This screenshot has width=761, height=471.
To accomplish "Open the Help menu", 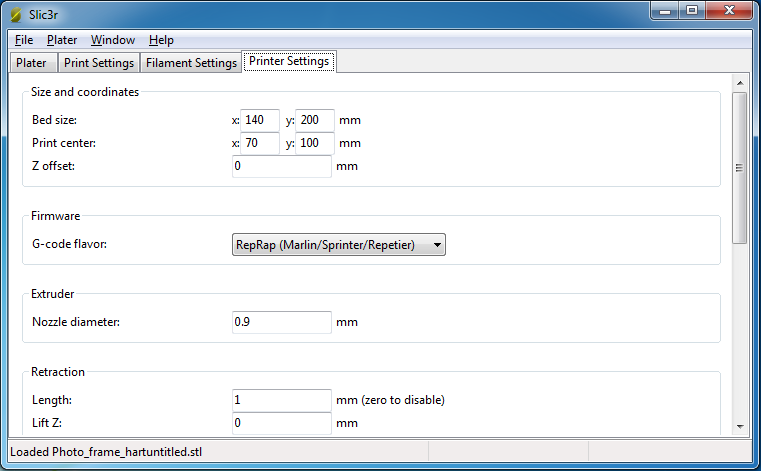I will point(161,40).
